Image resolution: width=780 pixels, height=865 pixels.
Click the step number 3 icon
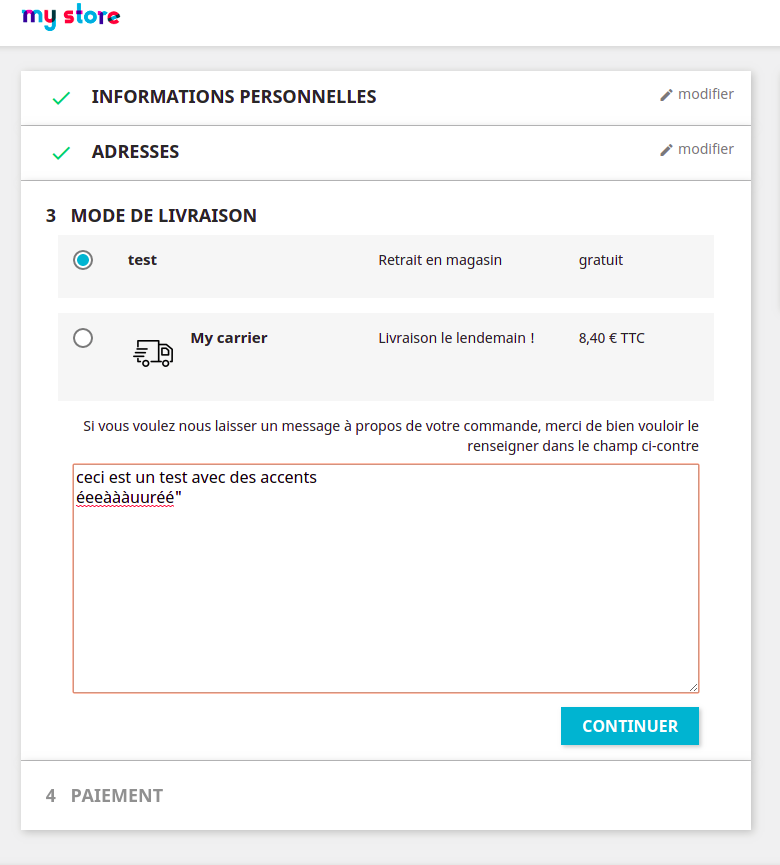[49, 216]
